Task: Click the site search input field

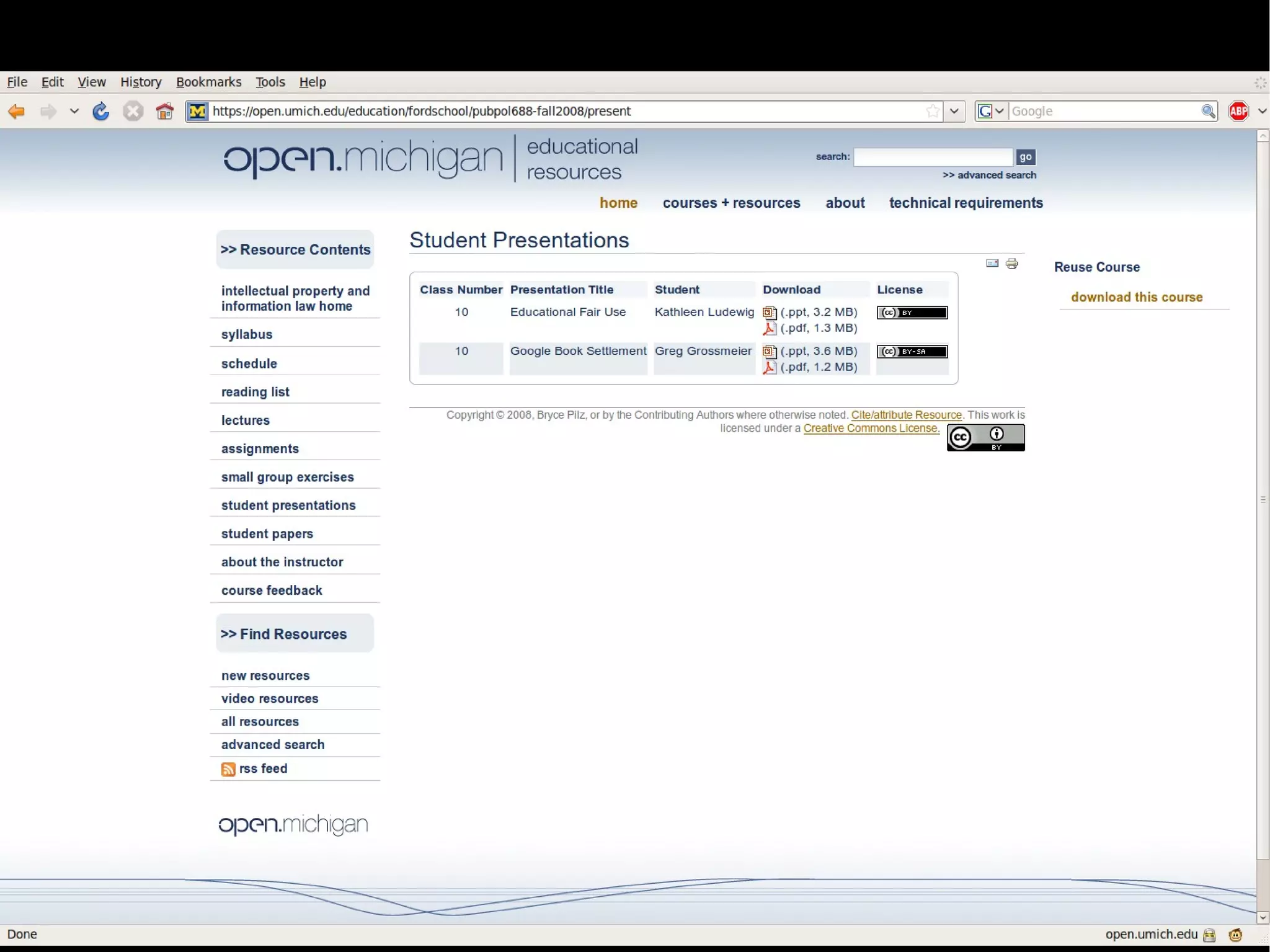Action: pyautogui.click(x=933, y=158)
